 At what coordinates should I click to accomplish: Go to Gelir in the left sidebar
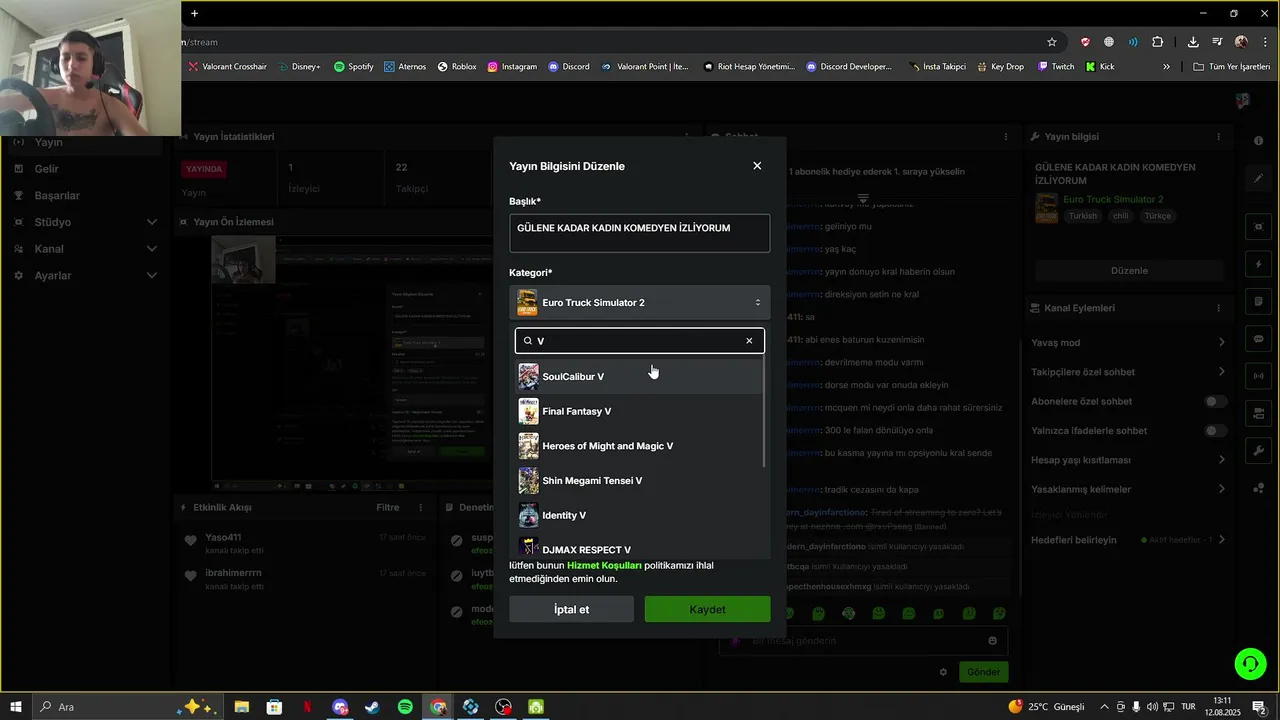pos(46,169)
